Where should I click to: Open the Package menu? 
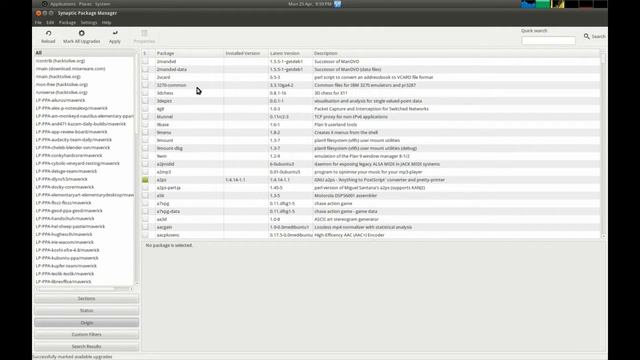pos(67,22)
